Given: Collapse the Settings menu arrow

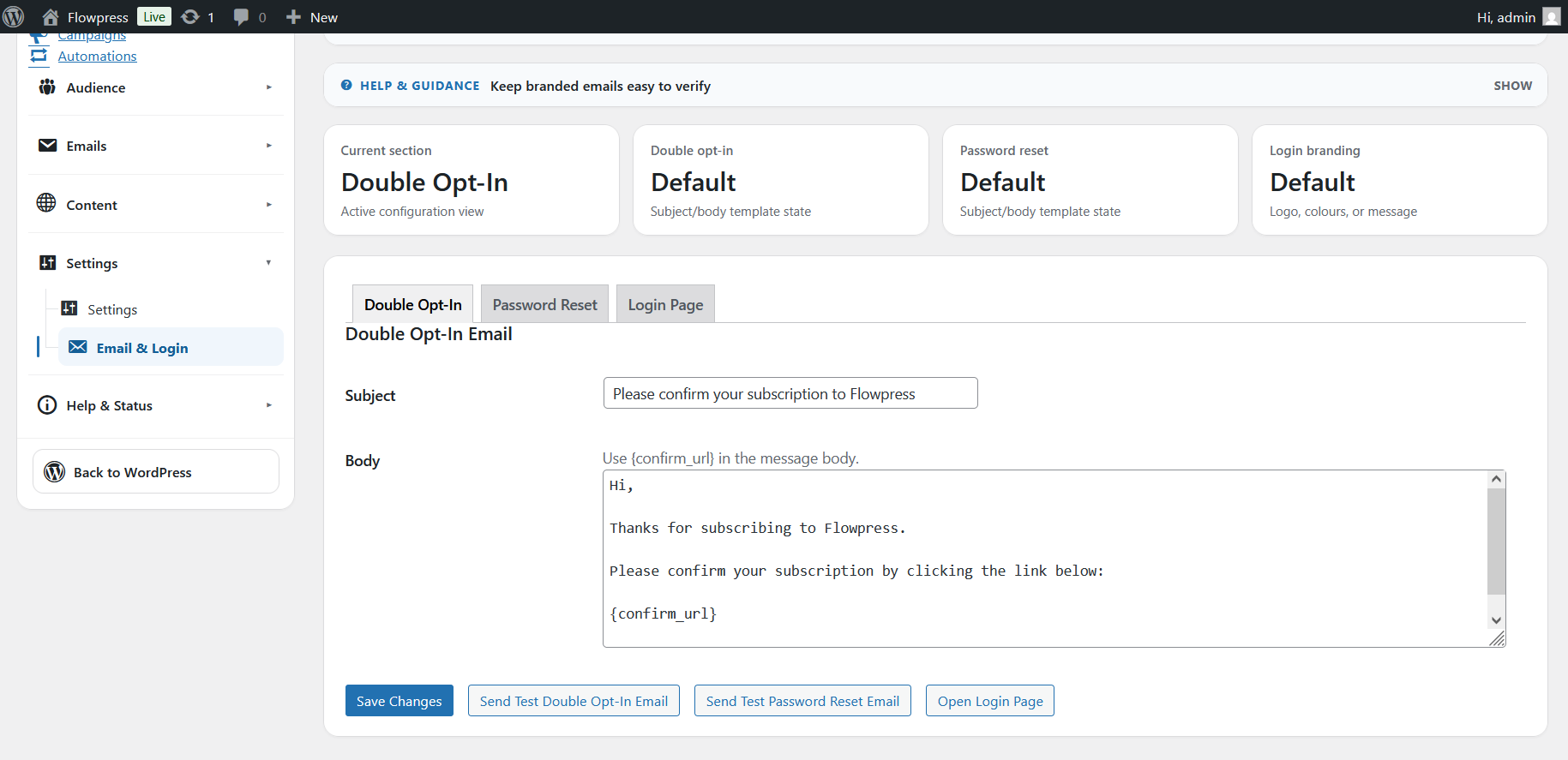Looking at the screenshot, I should (x=268, y=263).
